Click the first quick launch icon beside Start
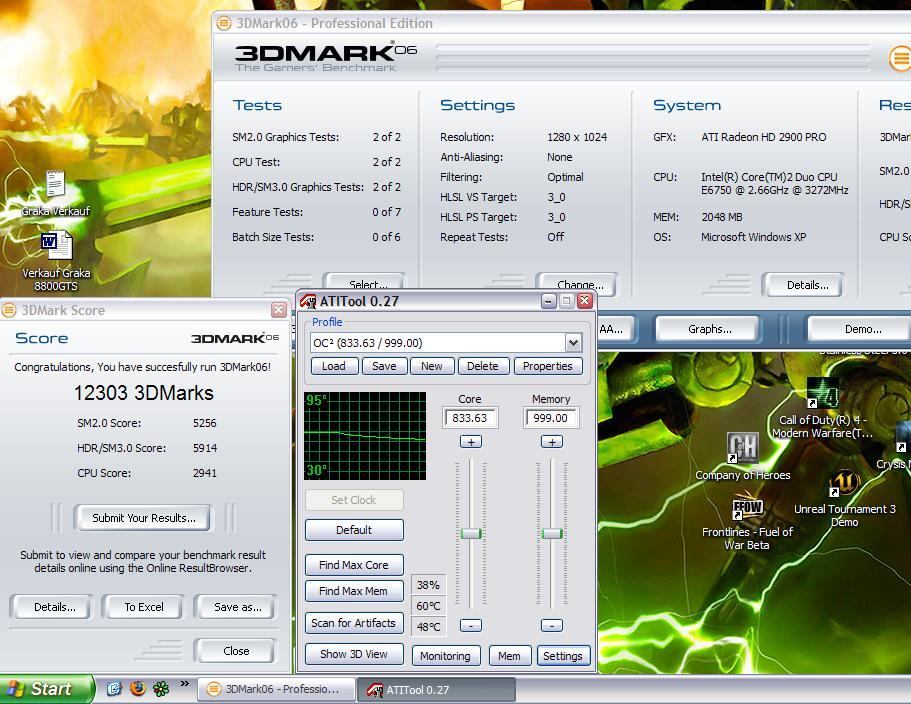The width and height of the screenshot is (911, 704). pos(114,688)
